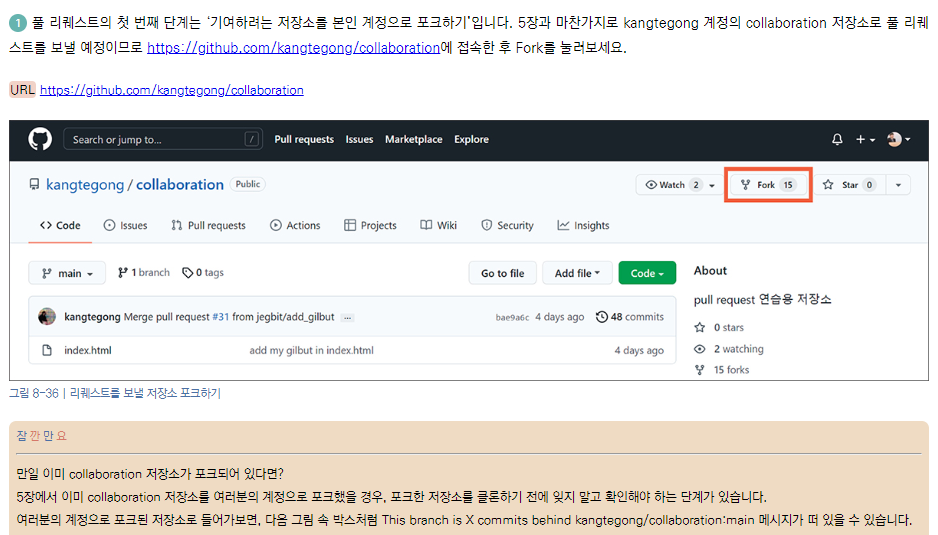Open the main branch selector dropdown
This screenshot has width=938, height=535.
tap(67, 273)
